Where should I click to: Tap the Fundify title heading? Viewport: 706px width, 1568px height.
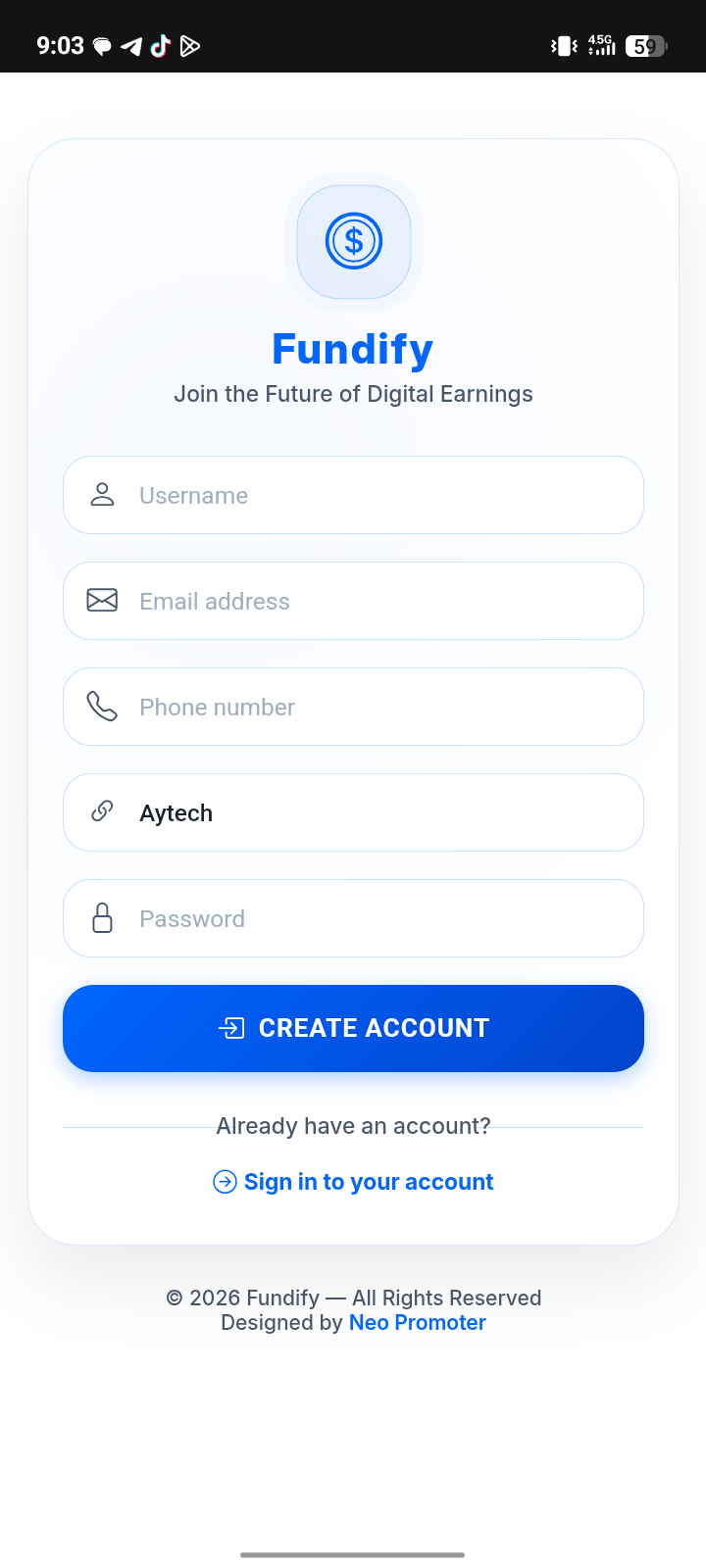click(x=353, y=350)
